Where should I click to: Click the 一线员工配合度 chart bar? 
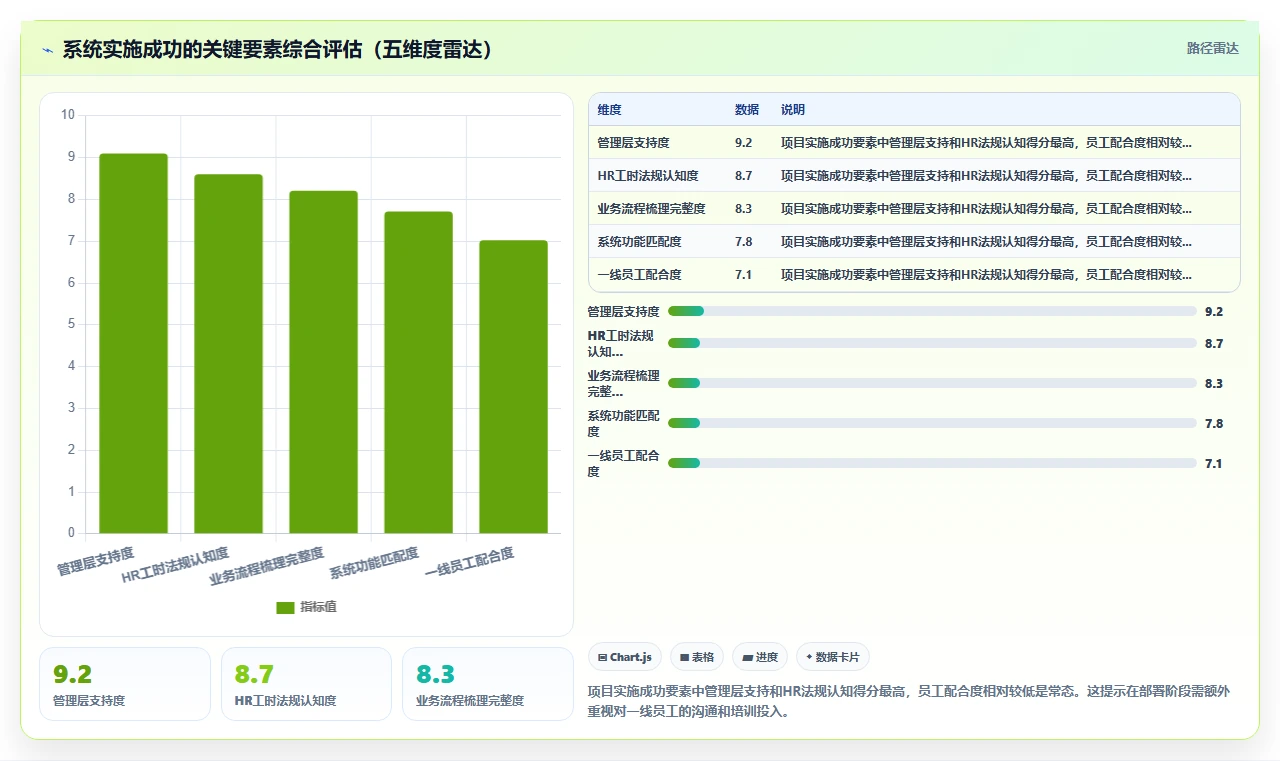point(513,387)
